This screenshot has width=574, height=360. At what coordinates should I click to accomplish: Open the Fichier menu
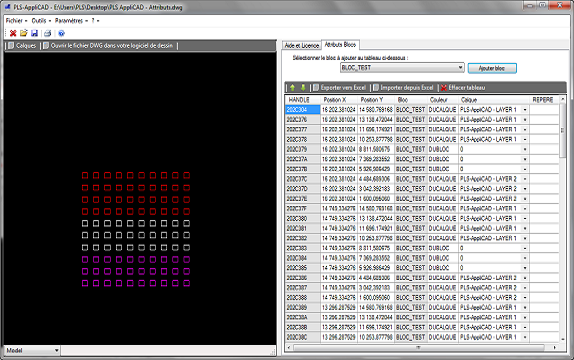click(x=16, y=21)
